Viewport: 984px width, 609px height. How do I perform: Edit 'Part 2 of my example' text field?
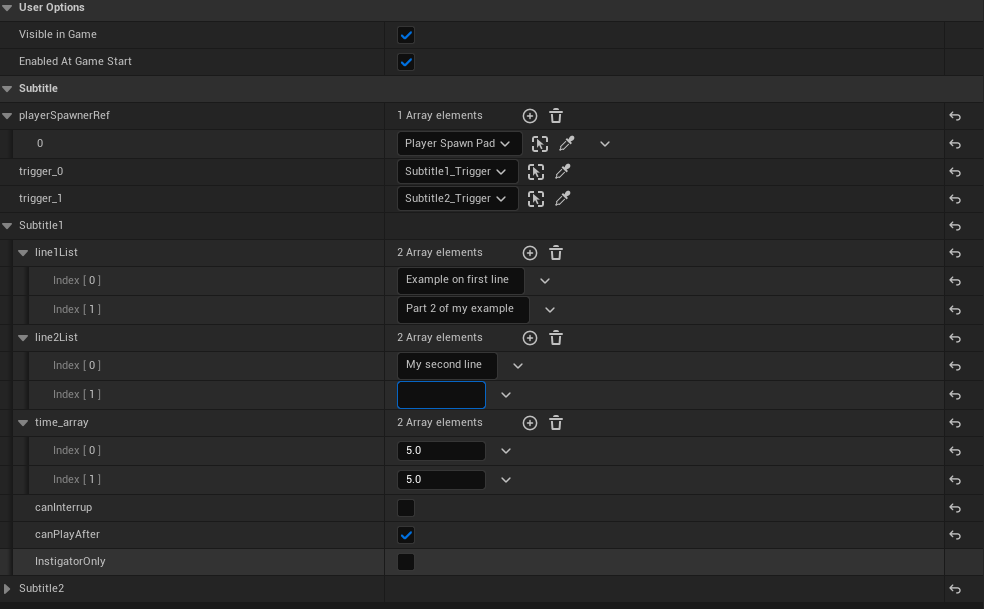coord(463,310)
